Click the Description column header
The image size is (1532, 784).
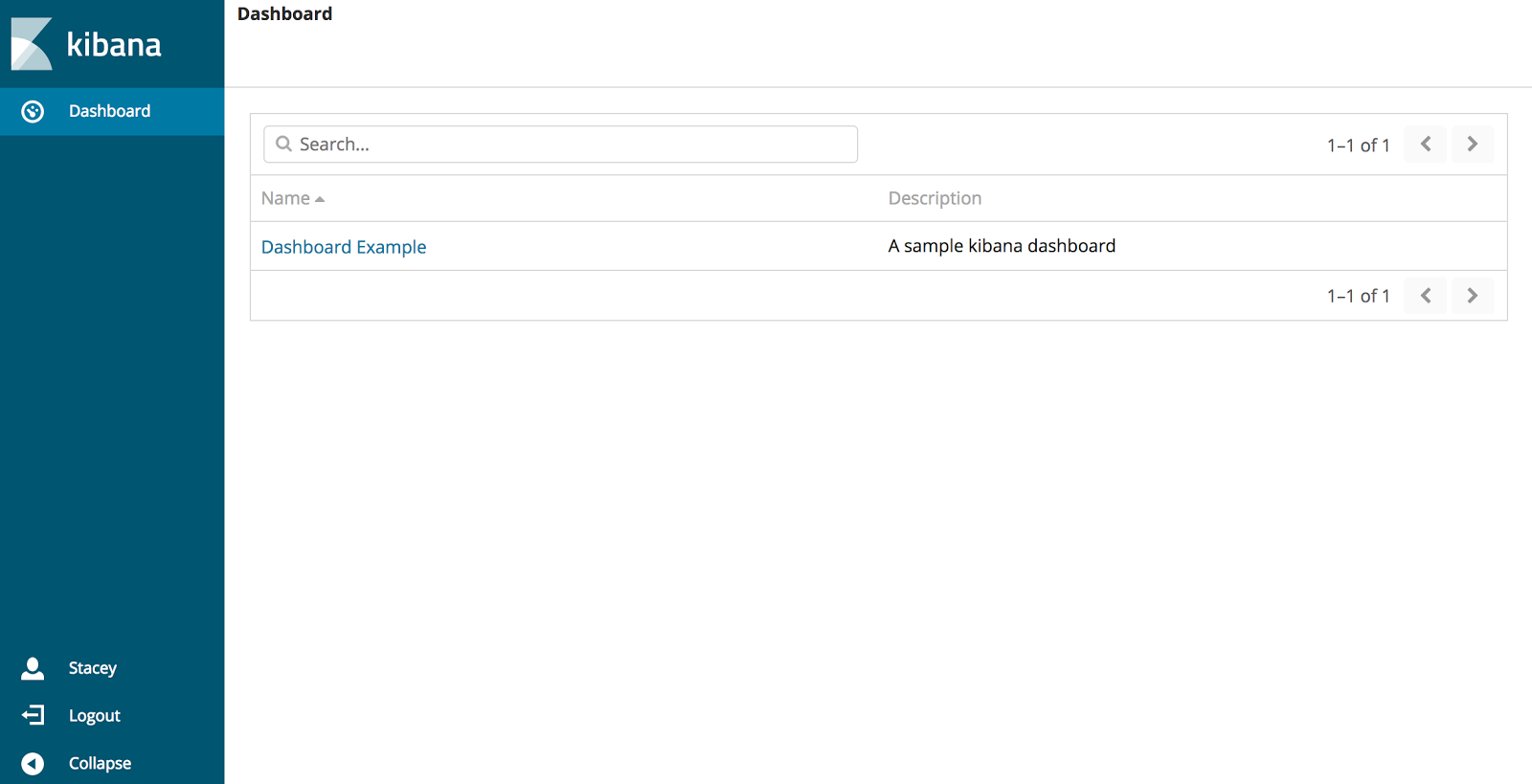tap(935, 198)
